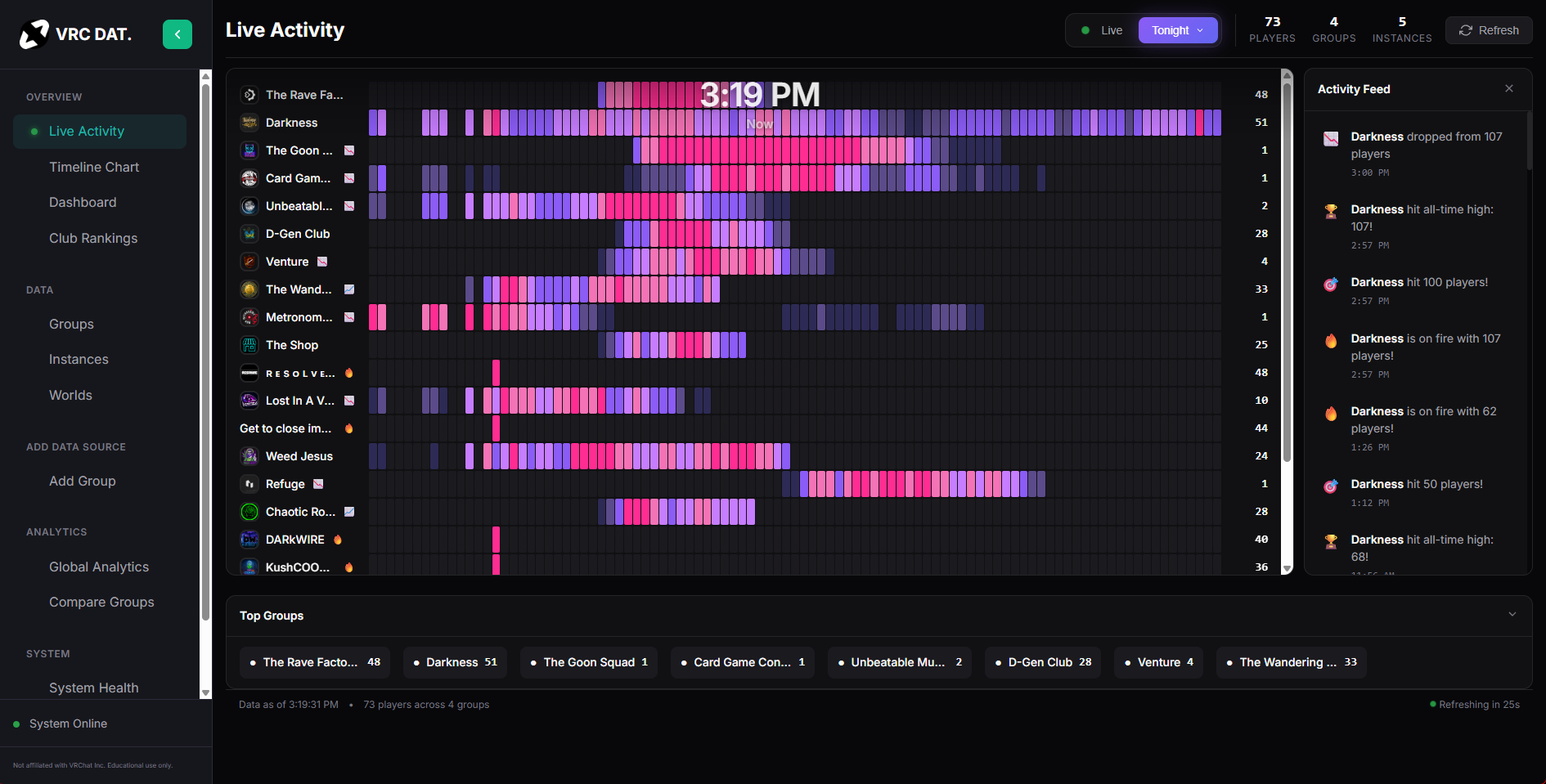Open the Tonight time range dropdown

coord(1177,30)
